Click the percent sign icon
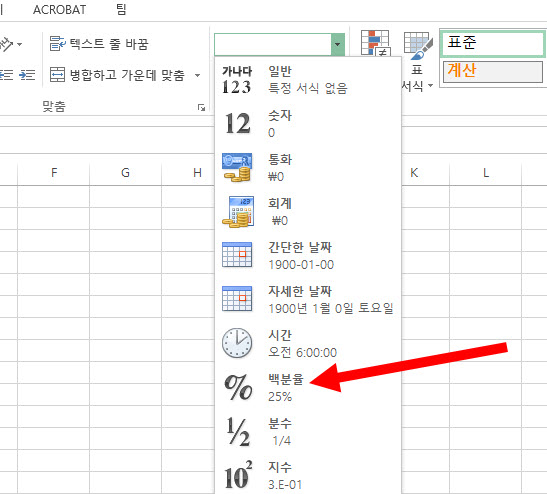 [238, 387]
